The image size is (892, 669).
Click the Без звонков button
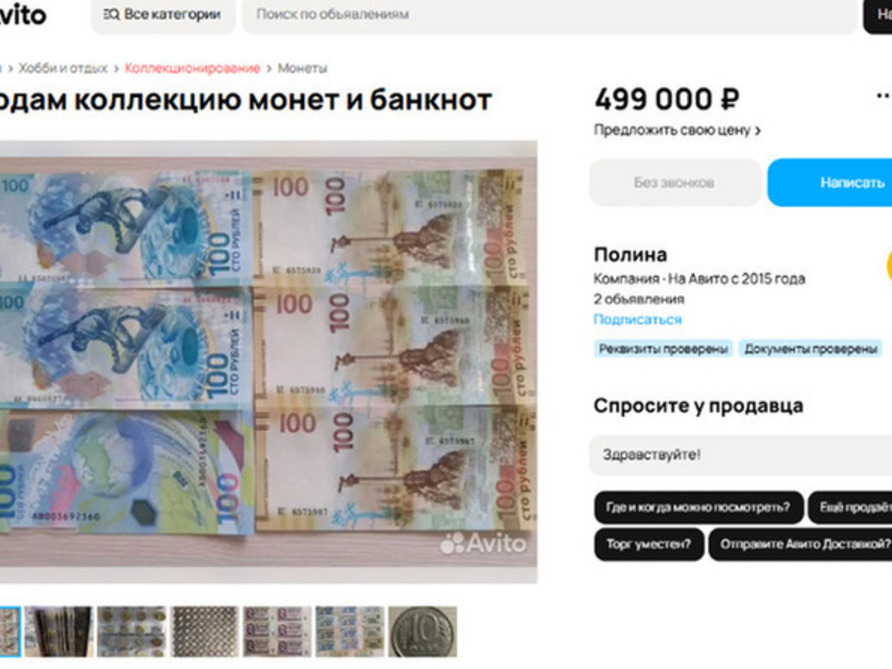[675, 183]
